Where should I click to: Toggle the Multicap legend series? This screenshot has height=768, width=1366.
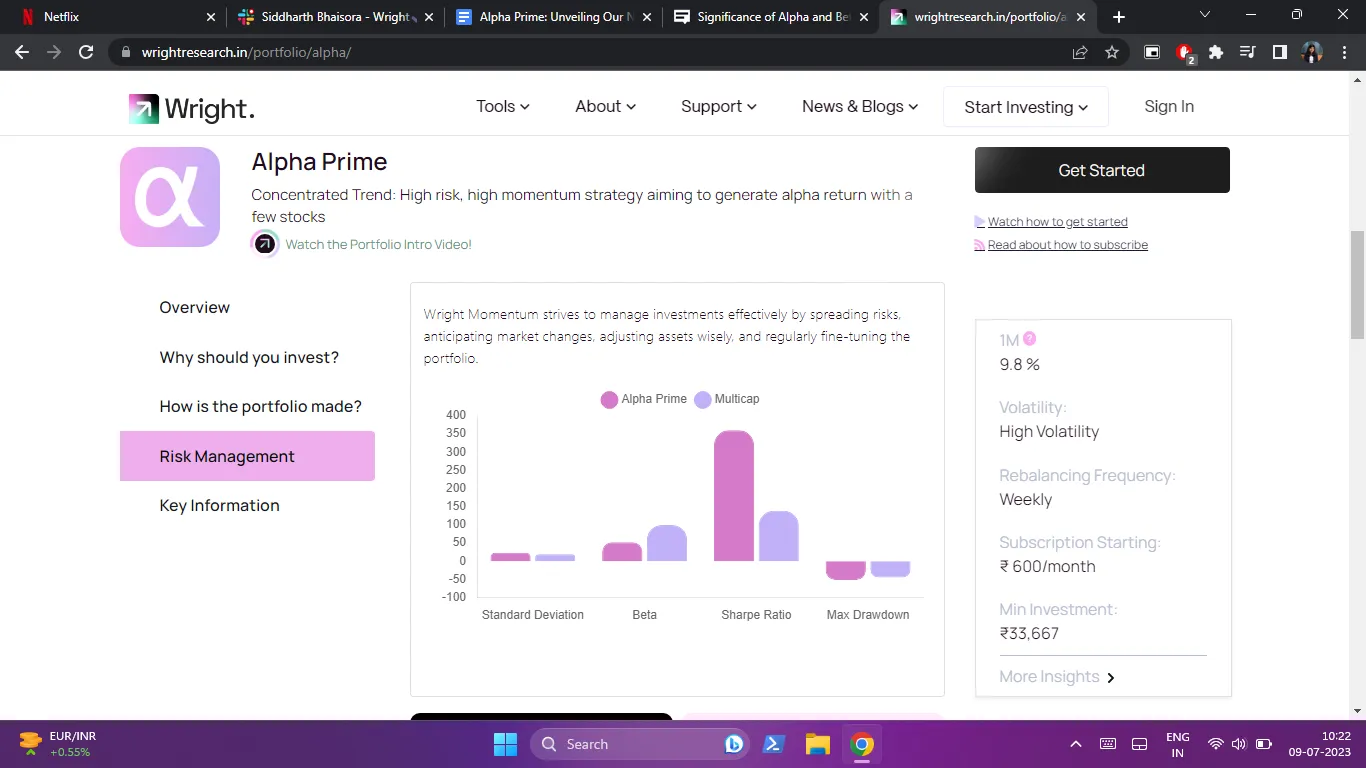pyautogui.click(x=727, y=399)
